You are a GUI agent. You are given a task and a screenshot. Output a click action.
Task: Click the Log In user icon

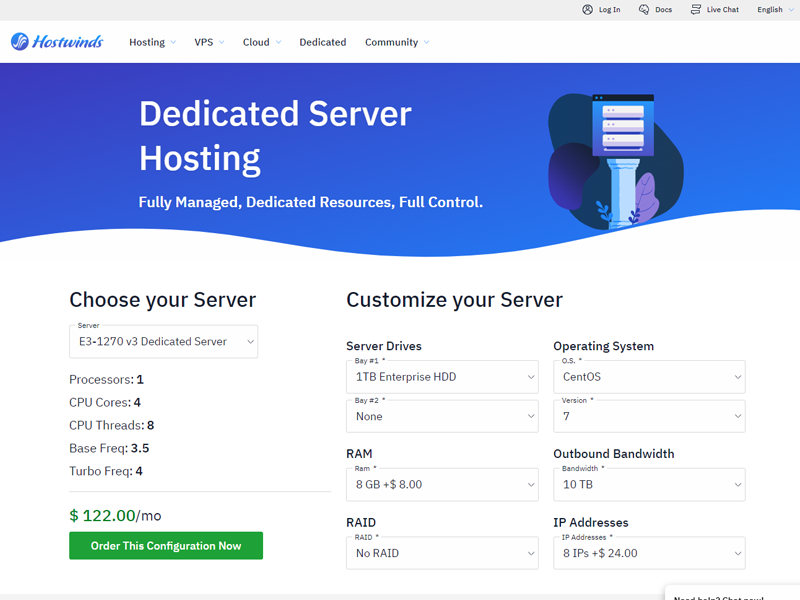[x=587, y=10]
